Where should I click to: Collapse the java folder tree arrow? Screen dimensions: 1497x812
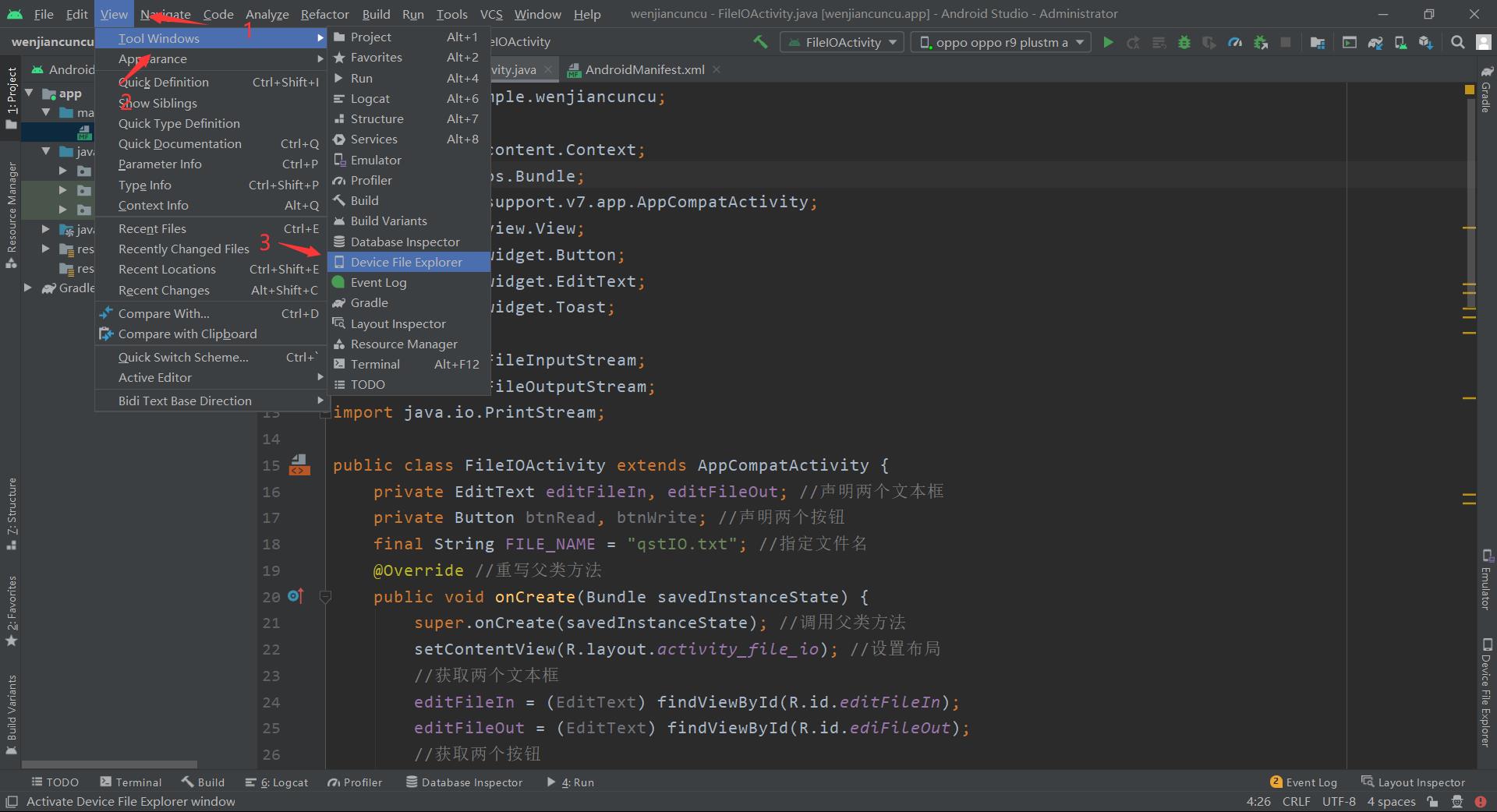coord(46,150)
